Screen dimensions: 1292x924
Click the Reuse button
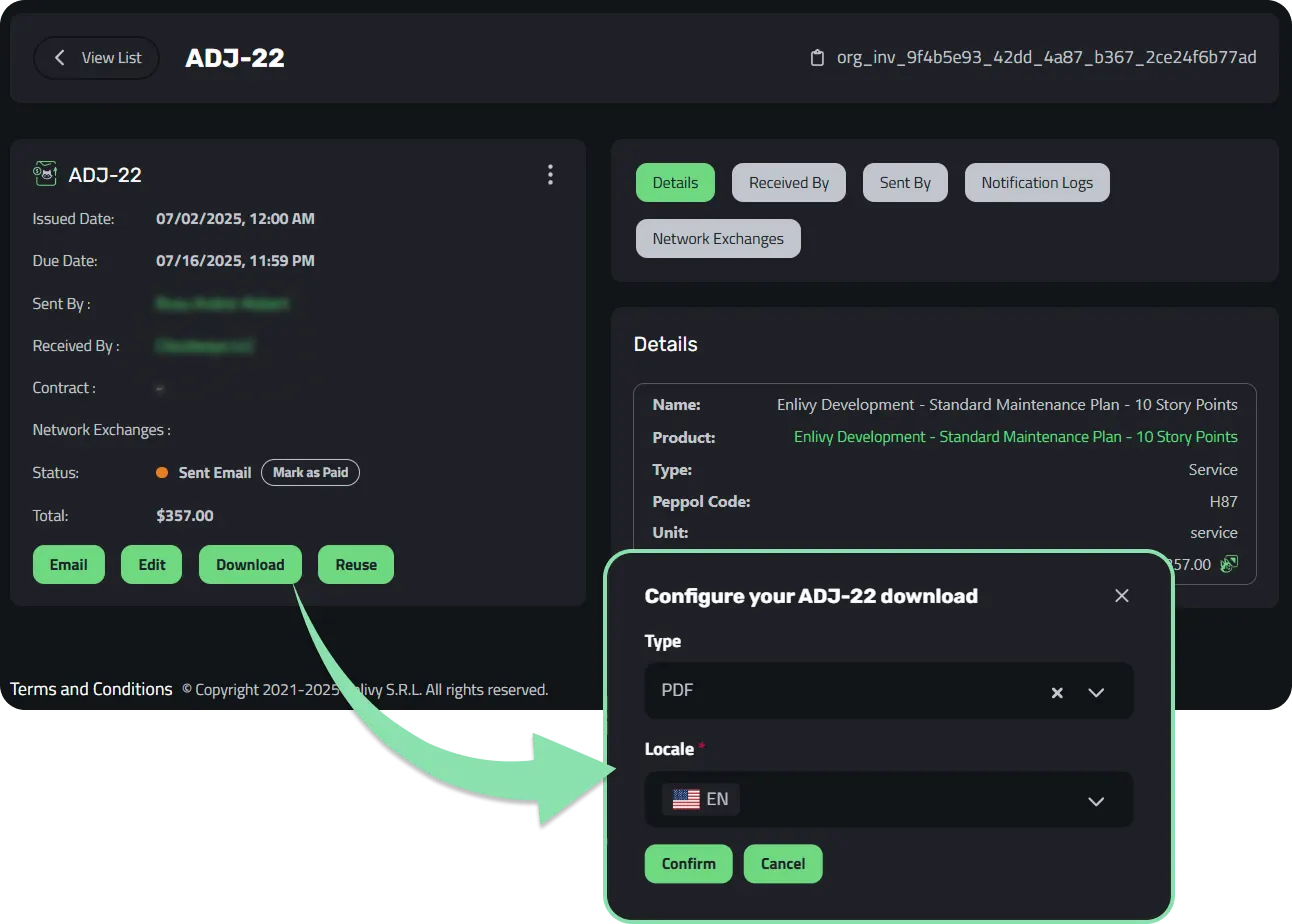356,564
